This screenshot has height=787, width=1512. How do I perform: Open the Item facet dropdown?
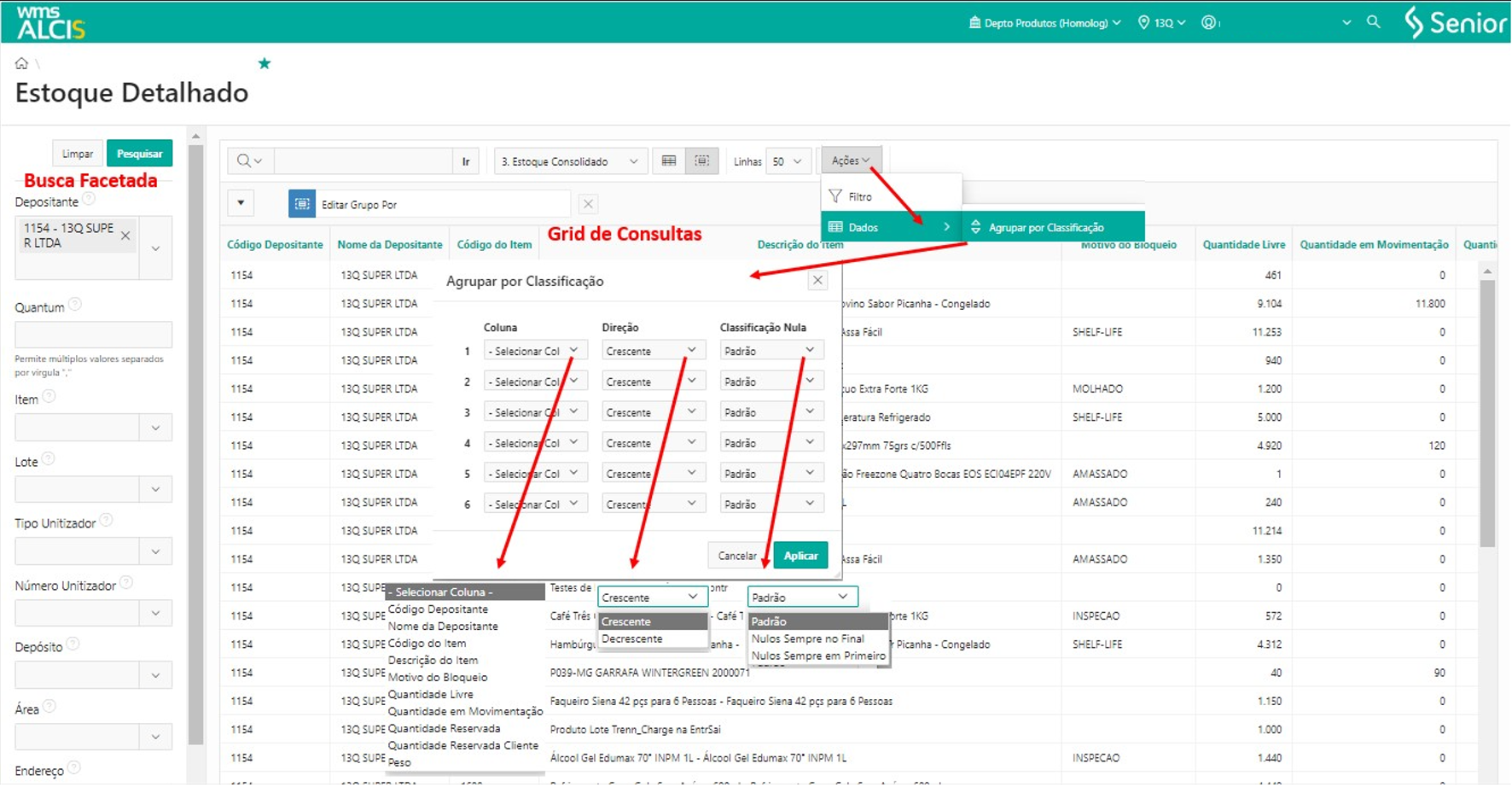point(155,428)
